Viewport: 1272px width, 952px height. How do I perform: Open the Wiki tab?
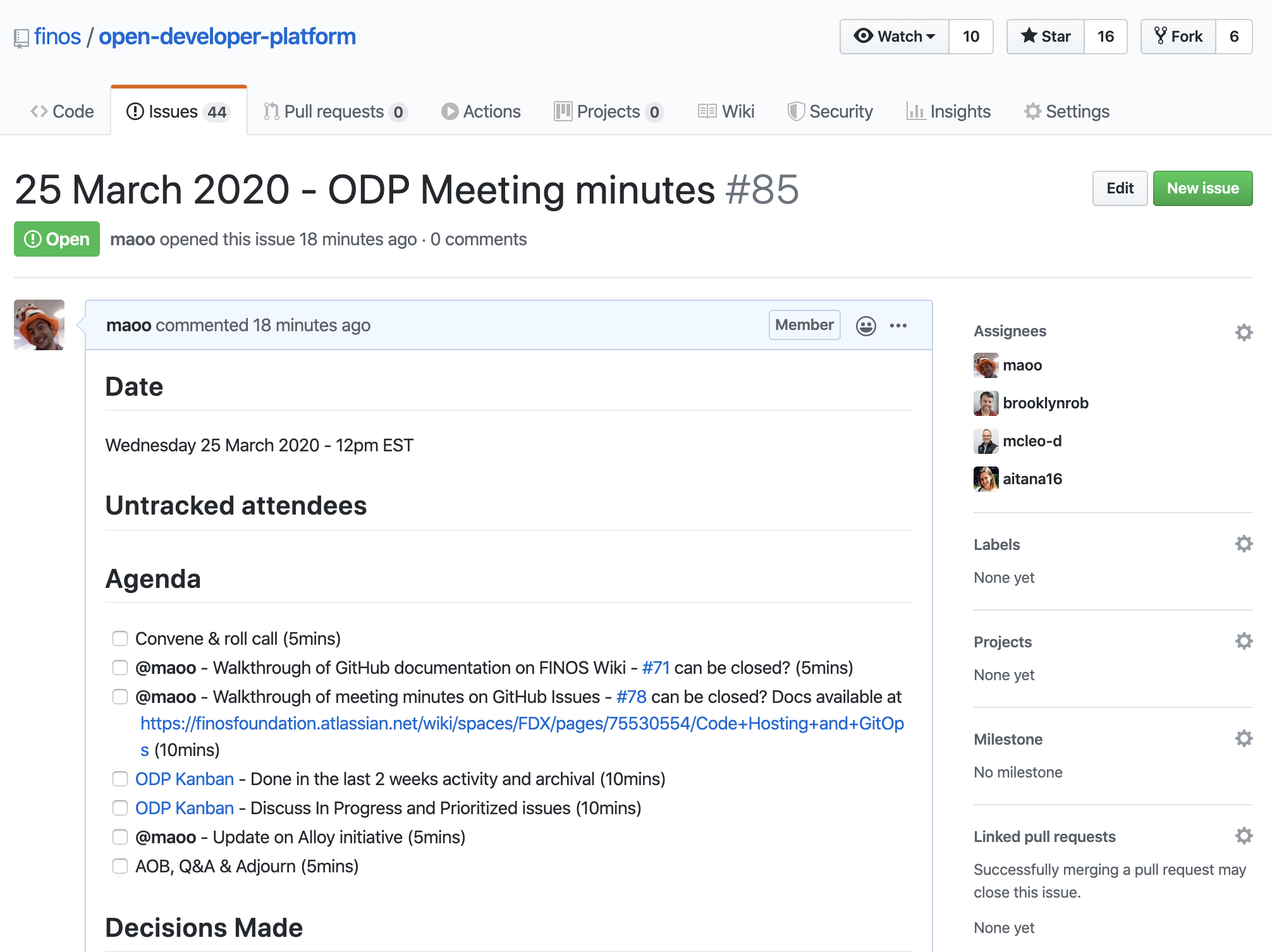726,111
